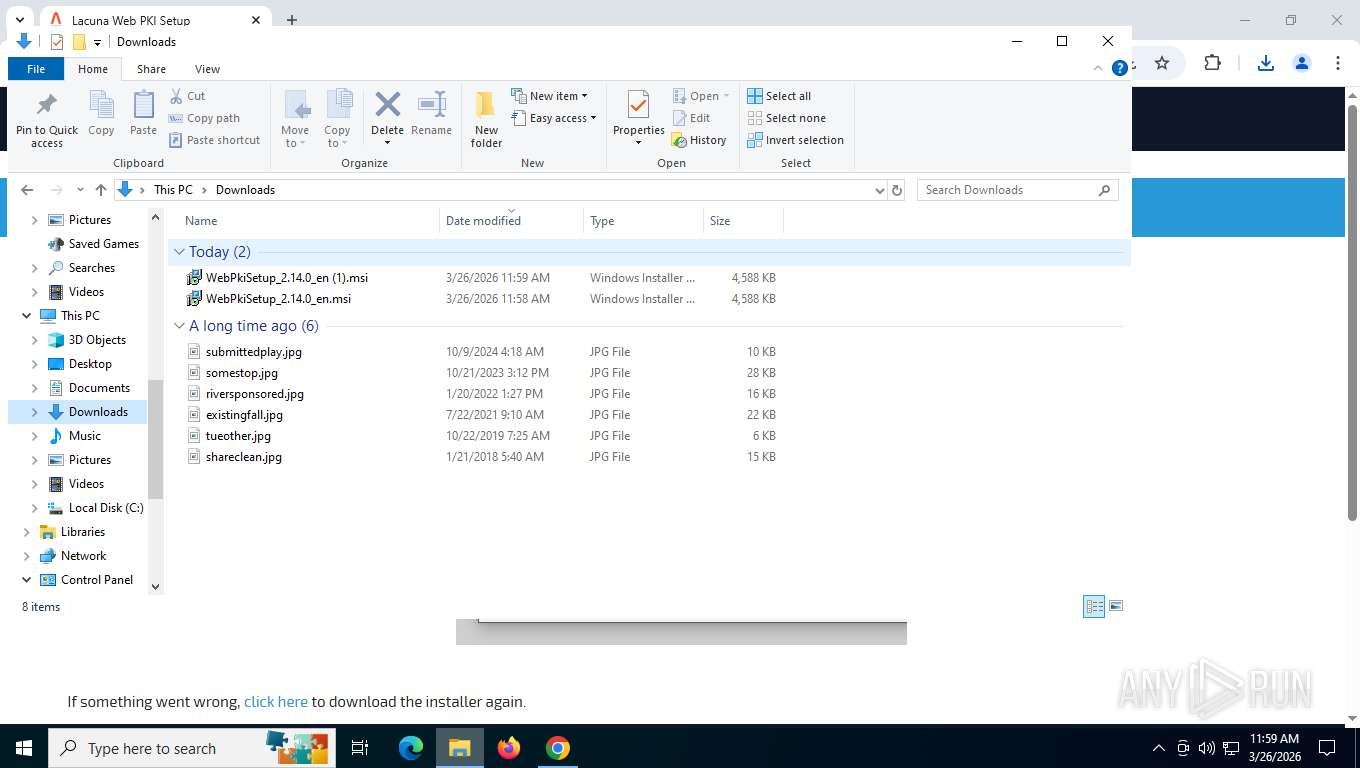This screenshot has height=768, width=1360.
Task: Click the Copy icon in Clipboard group
Action: pyautogui.click(x=101, y=104)
